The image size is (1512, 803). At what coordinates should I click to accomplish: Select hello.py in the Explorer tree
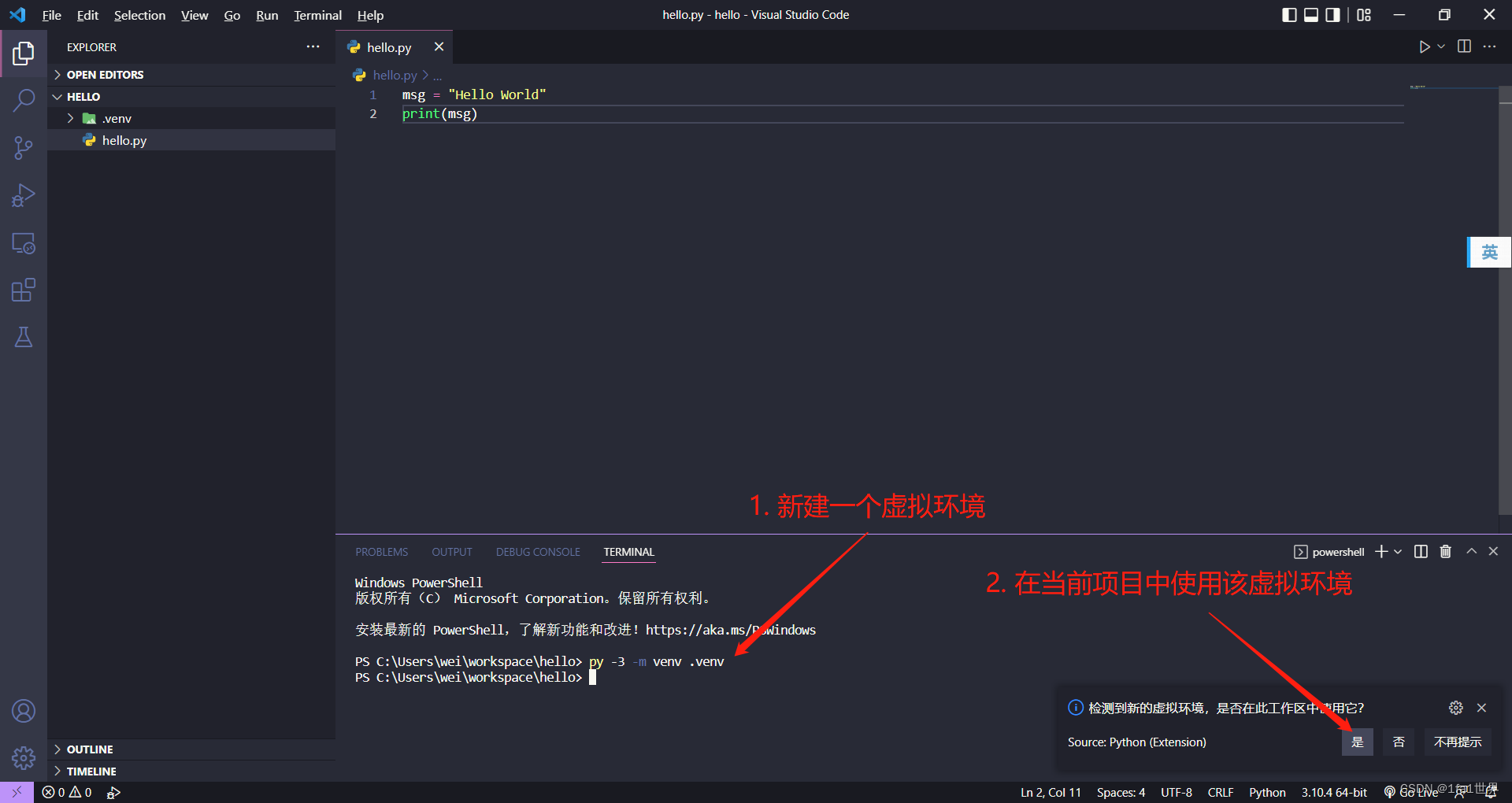191,141
